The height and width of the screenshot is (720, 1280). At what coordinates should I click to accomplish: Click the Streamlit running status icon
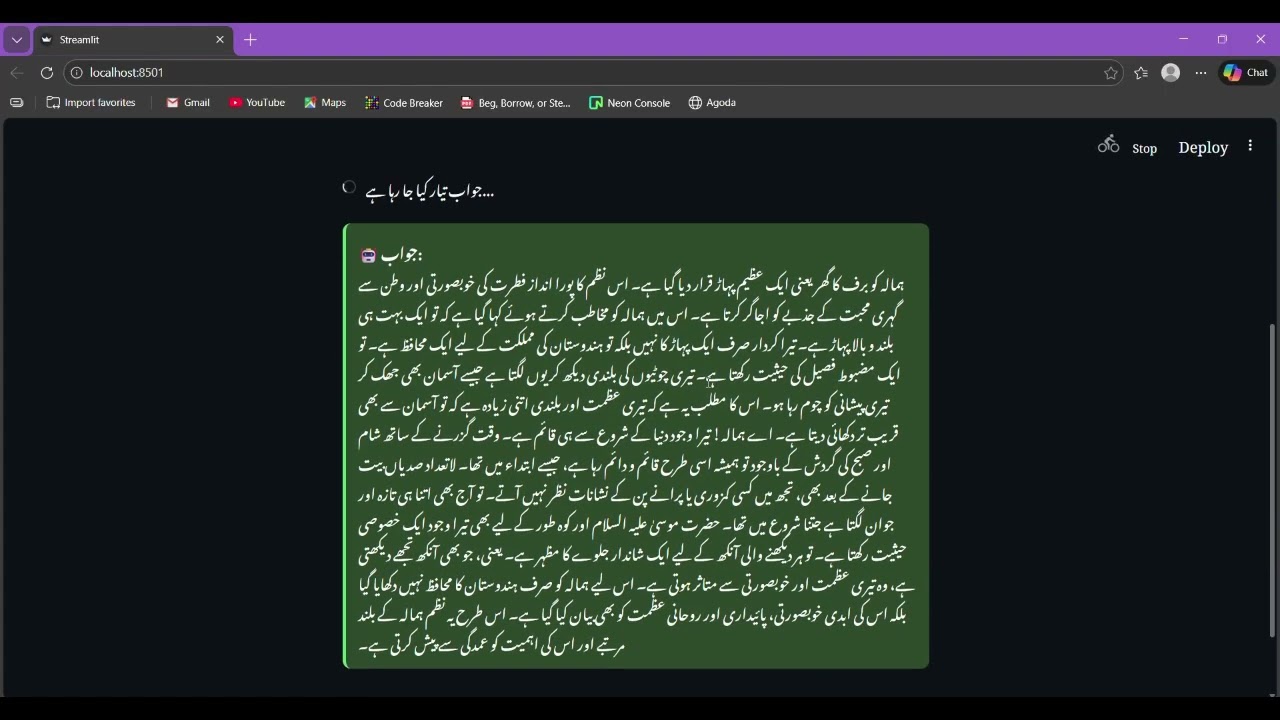pos(1108,144)
